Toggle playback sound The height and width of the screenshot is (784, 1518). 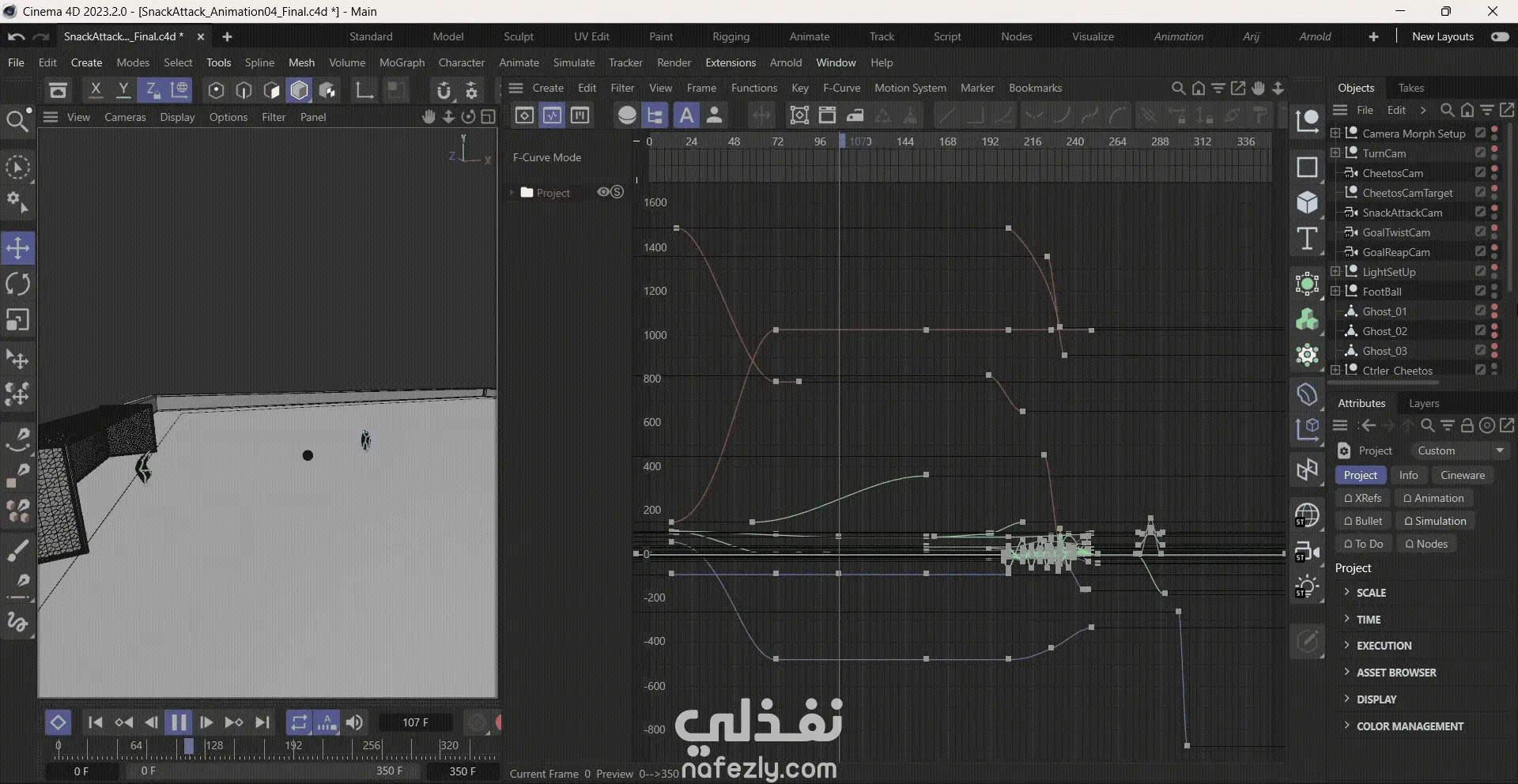(x=355, y=722)
